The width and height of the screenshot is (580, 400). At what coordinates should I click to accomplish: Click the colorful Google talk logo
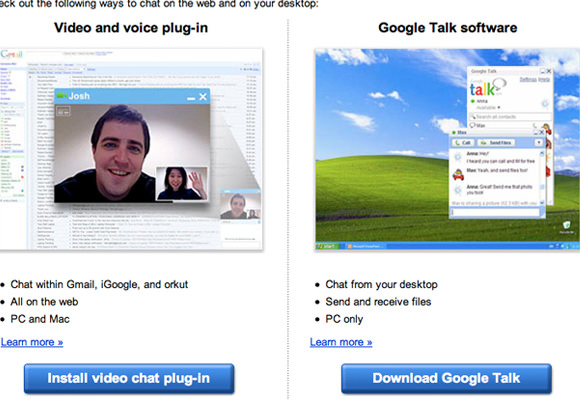tap(487, 88)
